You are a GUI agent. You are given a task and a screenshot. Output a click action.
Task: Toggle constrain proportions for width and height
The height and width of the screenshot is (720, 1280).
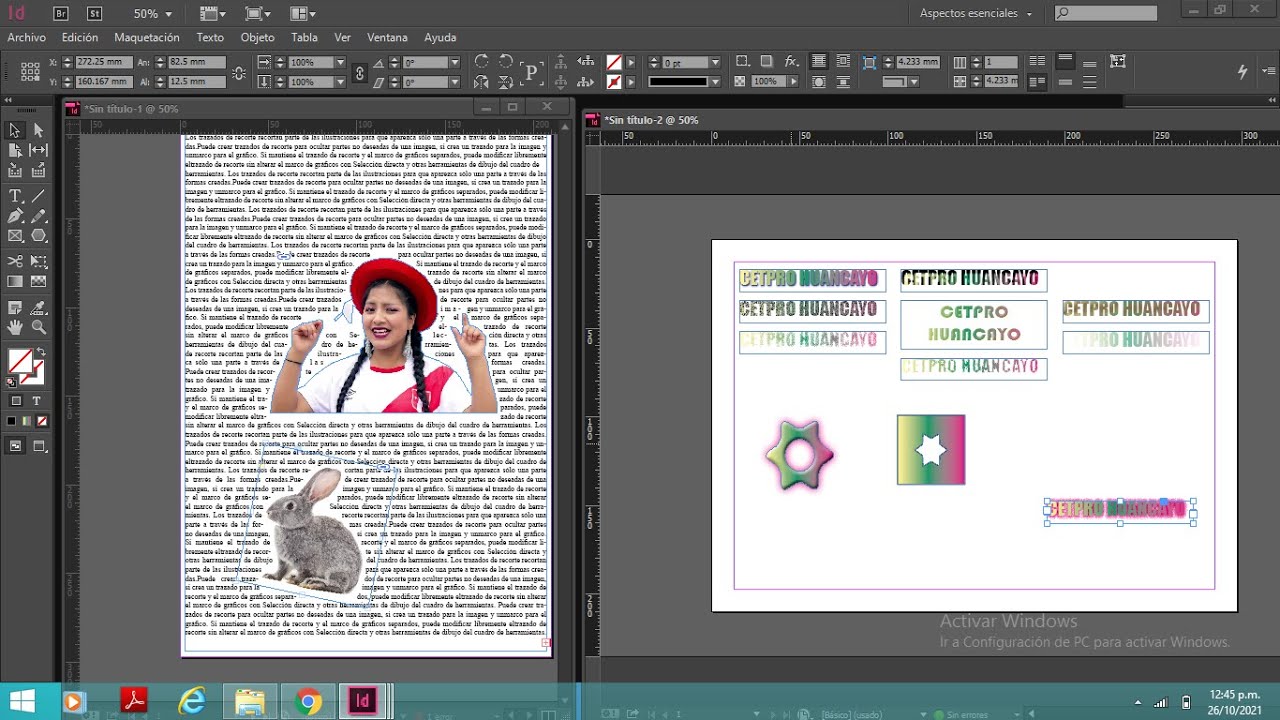click(x=239, y=72)
